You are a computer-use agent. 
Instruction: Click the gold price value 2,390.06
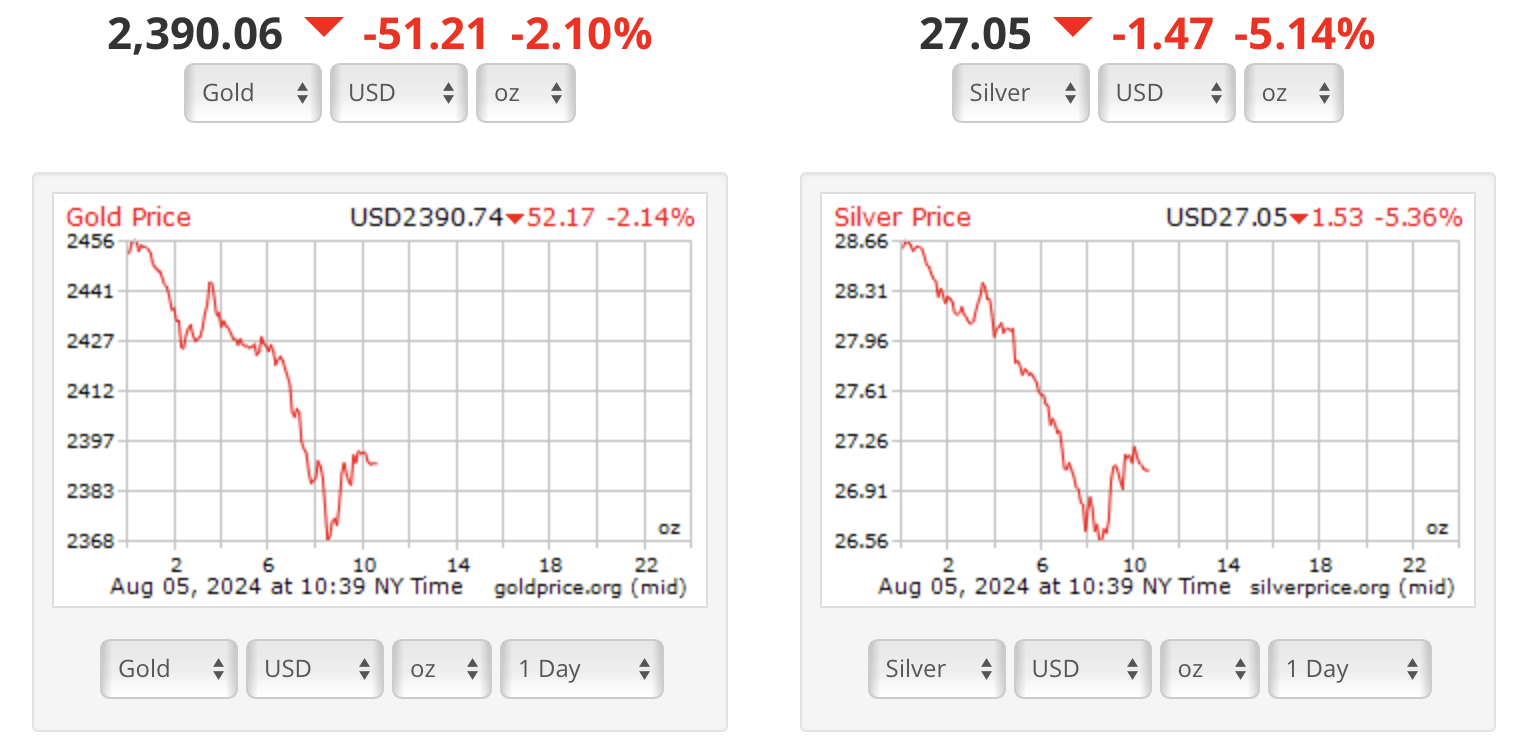(195, 36)
